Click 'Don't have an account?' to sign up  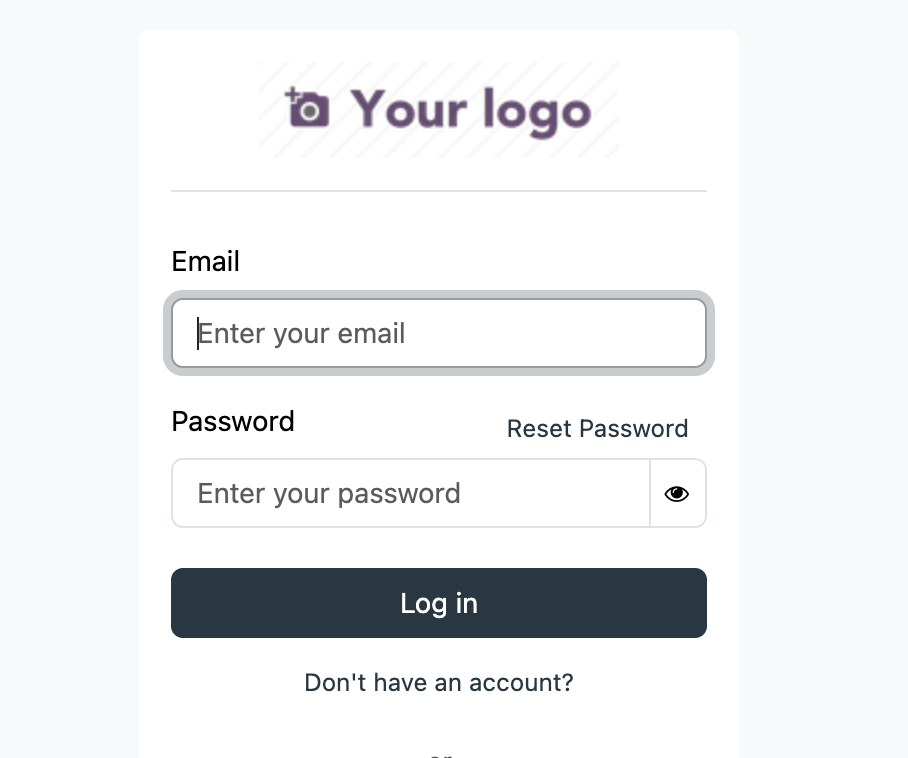(x=439, y=682)
